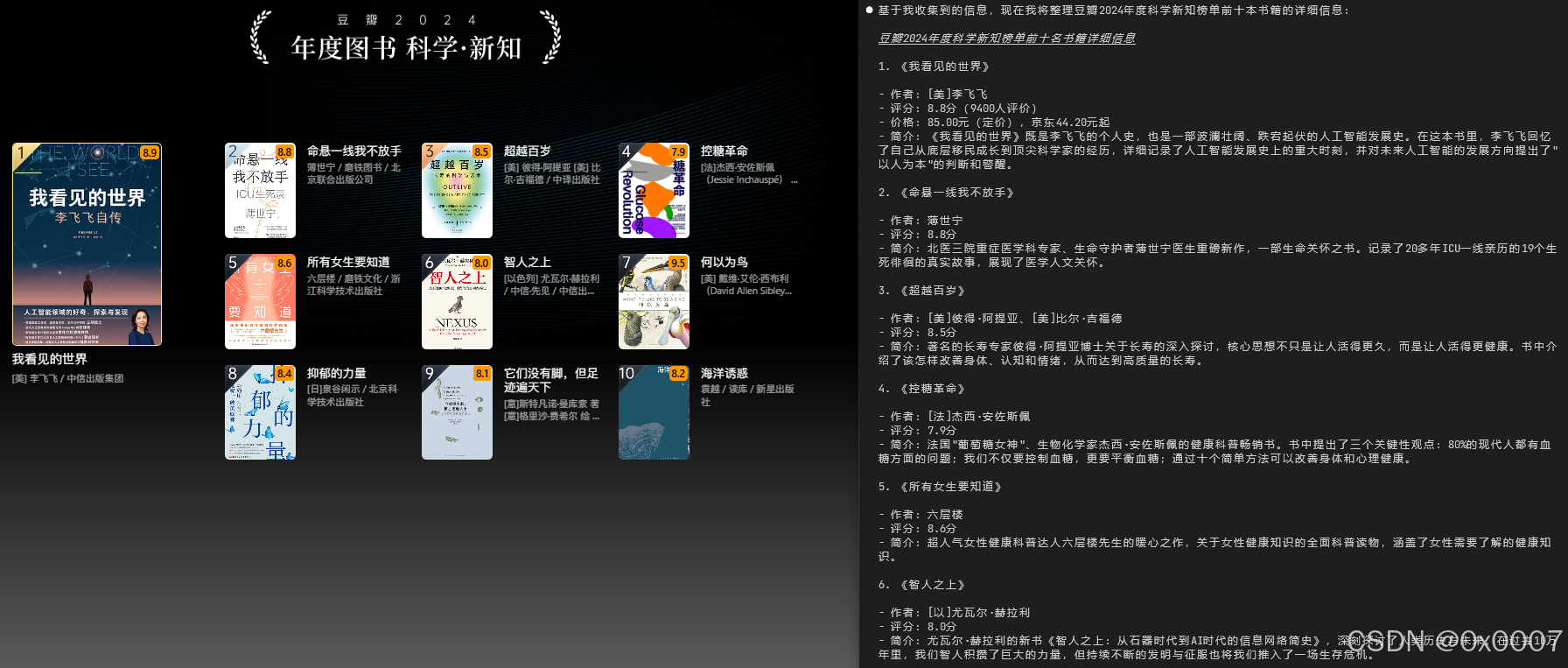This screenshot has height=668, width=1568.
Task: Click the 命悬一线我不放手 book cover
Action: click(x=260, y=191)
